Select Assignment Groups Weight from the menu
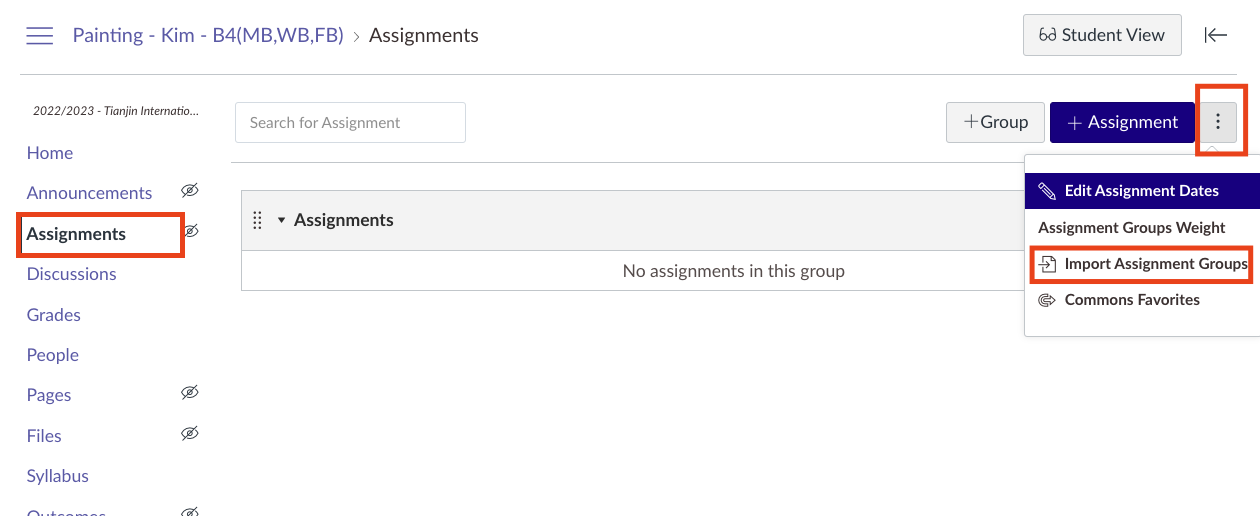Viewport: 1260px width, 516px height. pos(1131,228)
